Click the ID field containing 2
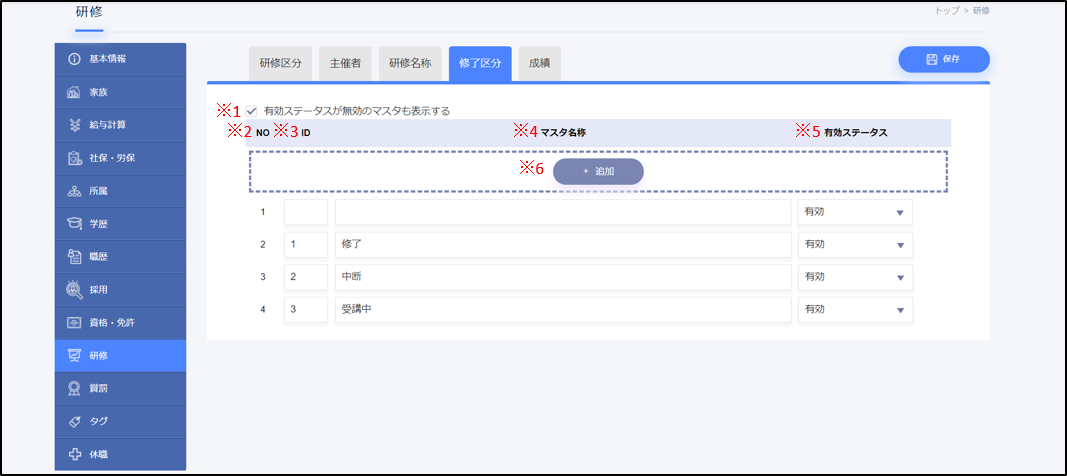 point(306,277)
